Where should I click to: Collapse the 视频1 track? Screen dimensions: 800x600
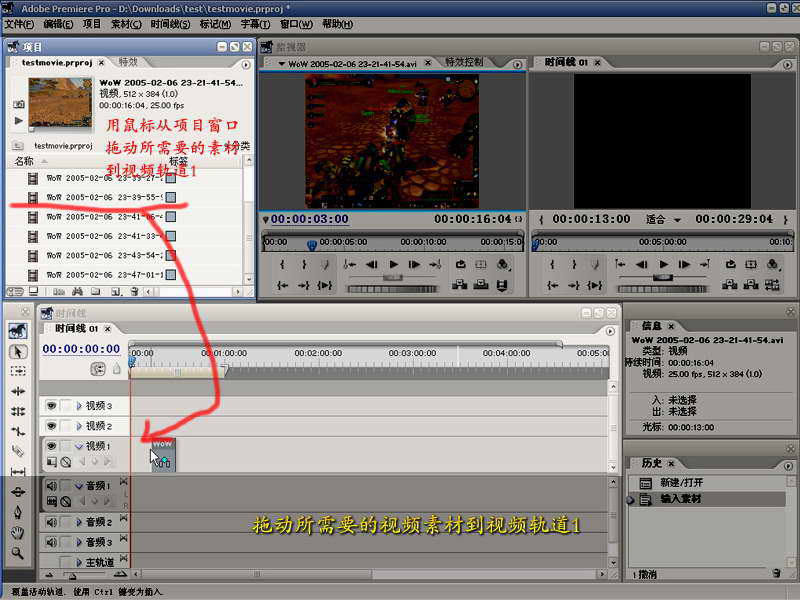pos(79,446)
